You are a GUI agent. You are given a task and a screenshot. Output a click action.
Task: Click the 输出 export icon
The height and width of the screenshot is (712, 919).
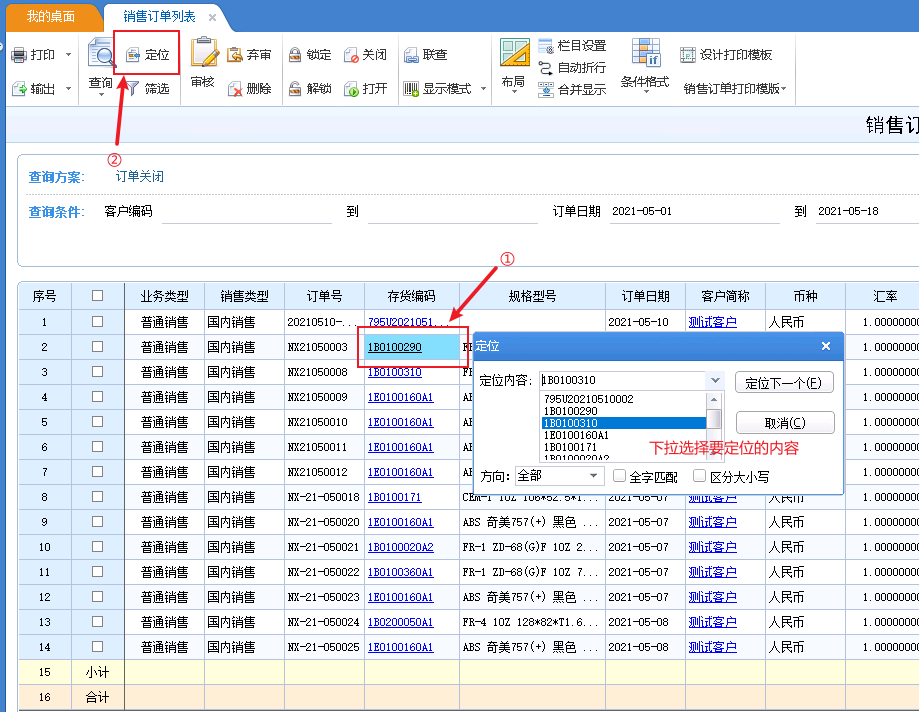coord(19,89)
